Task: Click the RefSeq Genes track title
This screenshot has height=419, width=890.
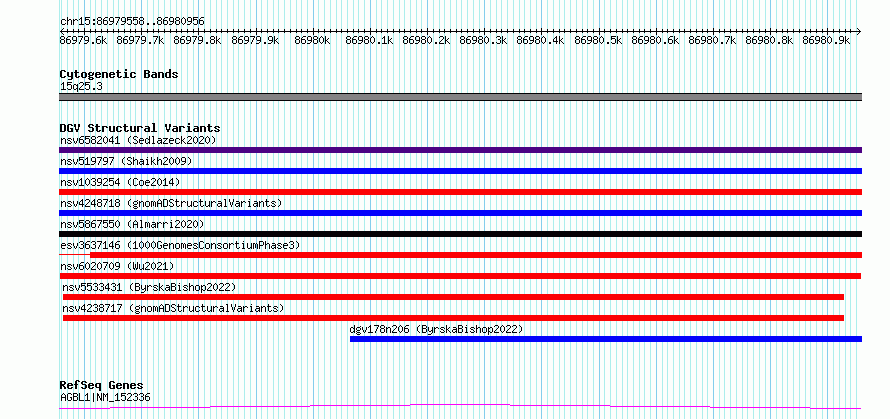Action: click(101, 386)
